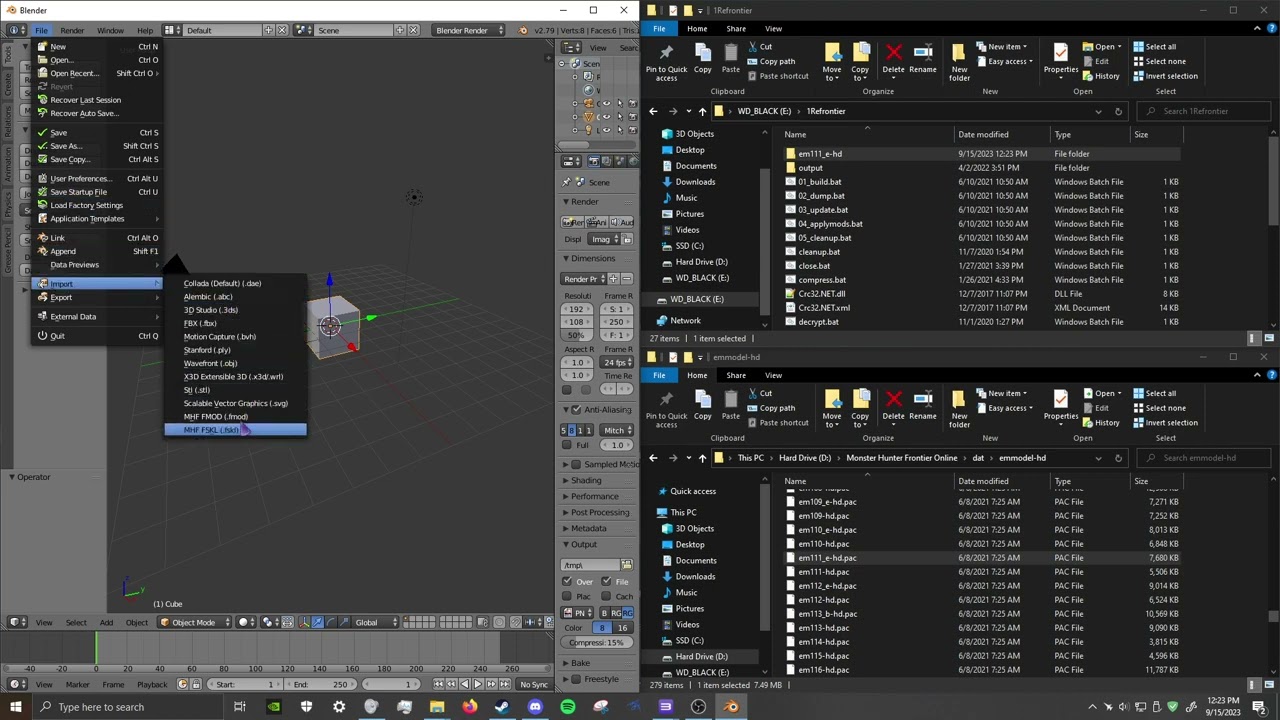Click Delete icon in 1Refrontier ribbon
The width and height of the screenshot is (1280, 720).
pyautogui.click(x=893, y=59)
